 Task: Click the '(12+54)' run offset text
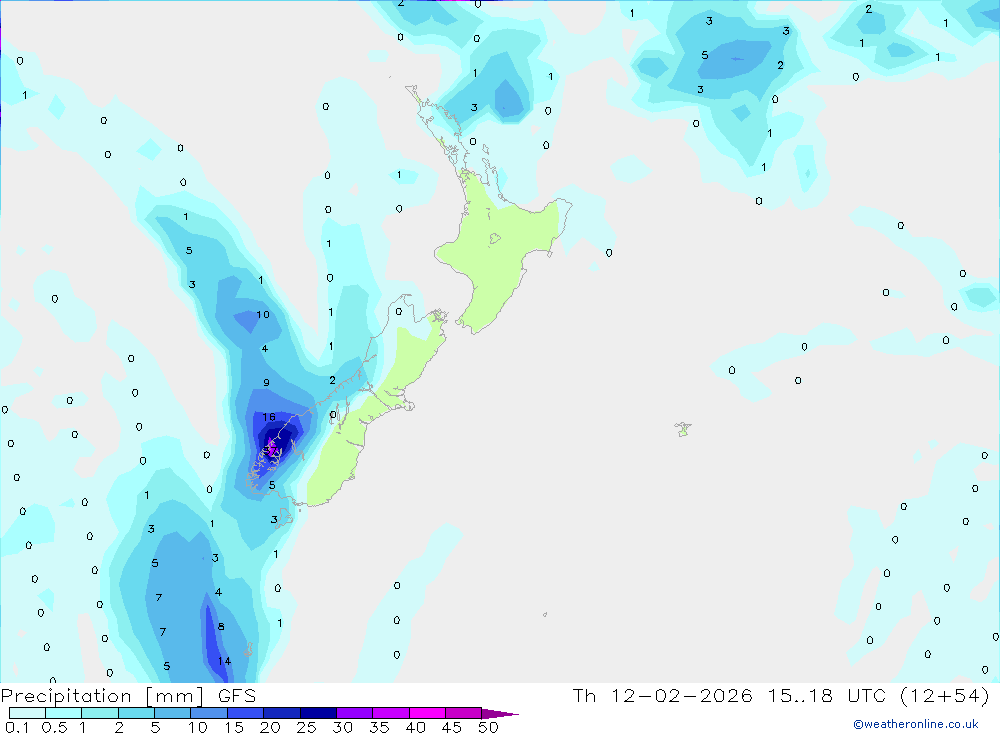click(945, 695)
